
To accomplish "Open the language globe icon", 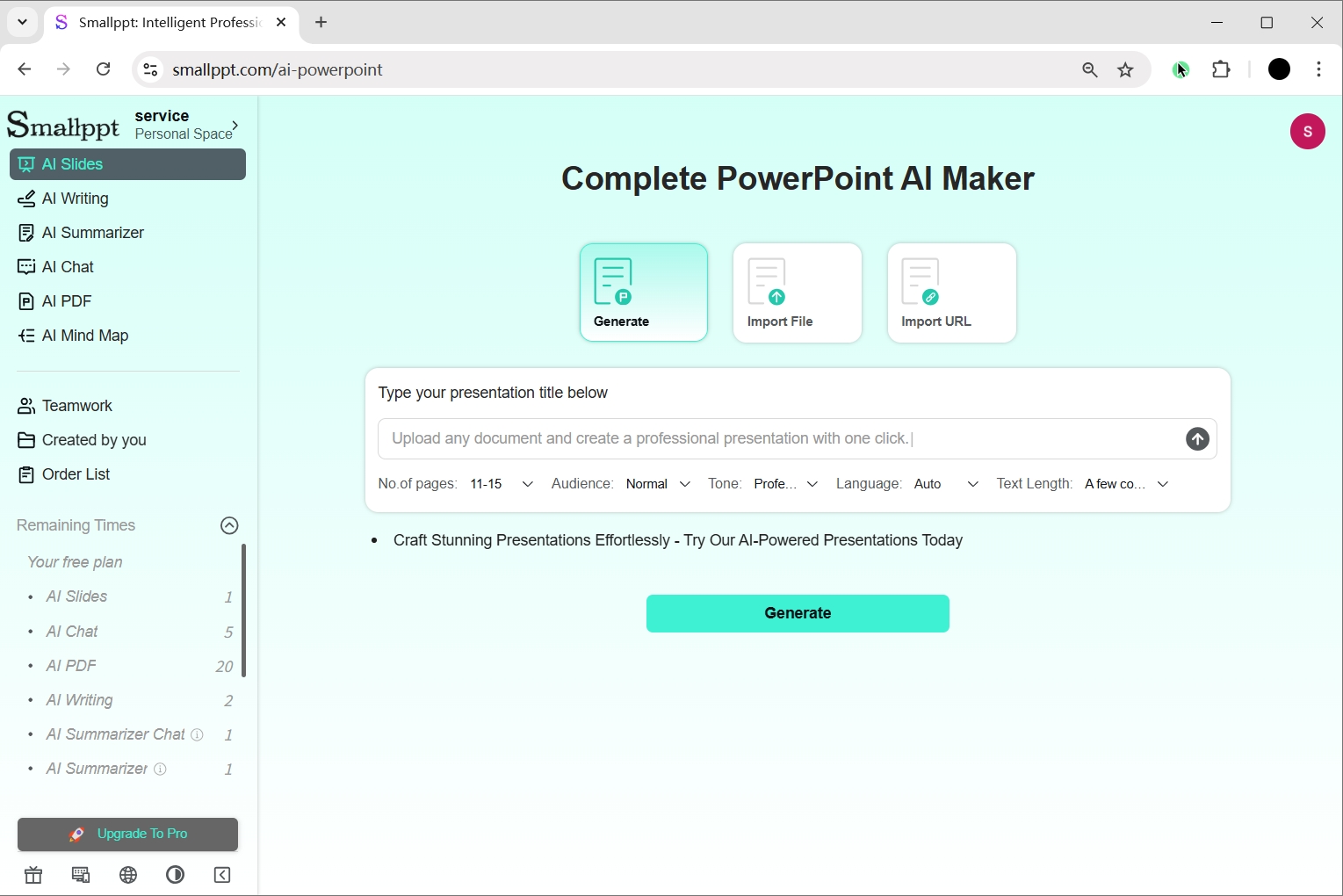I will click(x=128, y=875).
